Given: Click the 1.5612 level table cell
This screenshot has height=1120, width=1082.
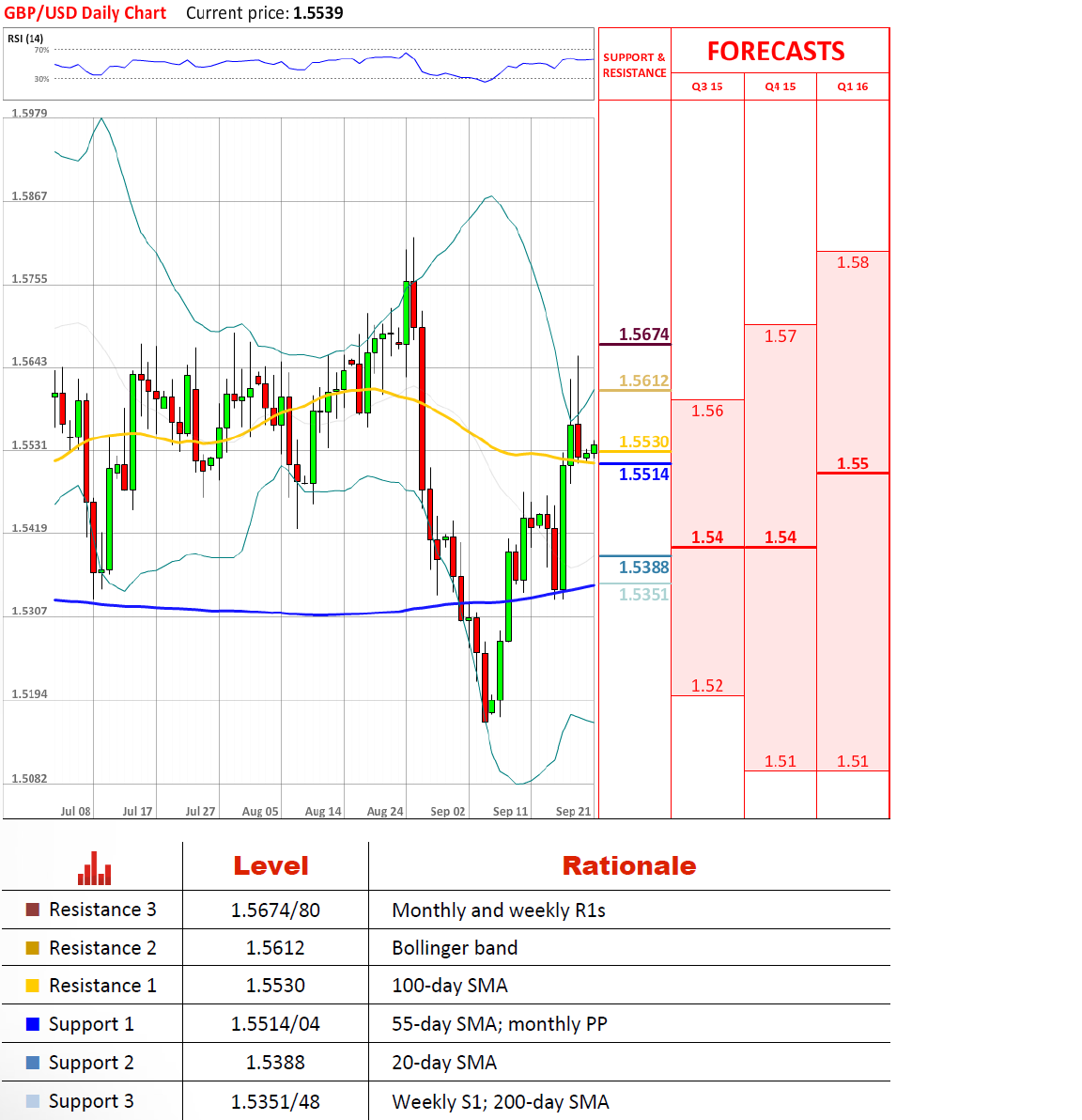Looking at the screenshot, I should click(275, 948).
